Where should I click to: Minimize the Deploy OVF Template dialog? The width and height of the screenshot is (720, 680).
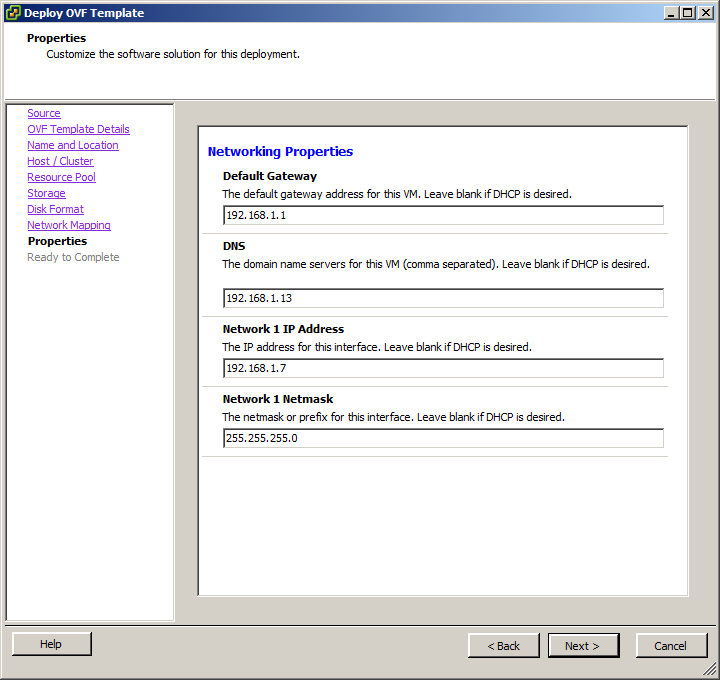tap(671, 13)
